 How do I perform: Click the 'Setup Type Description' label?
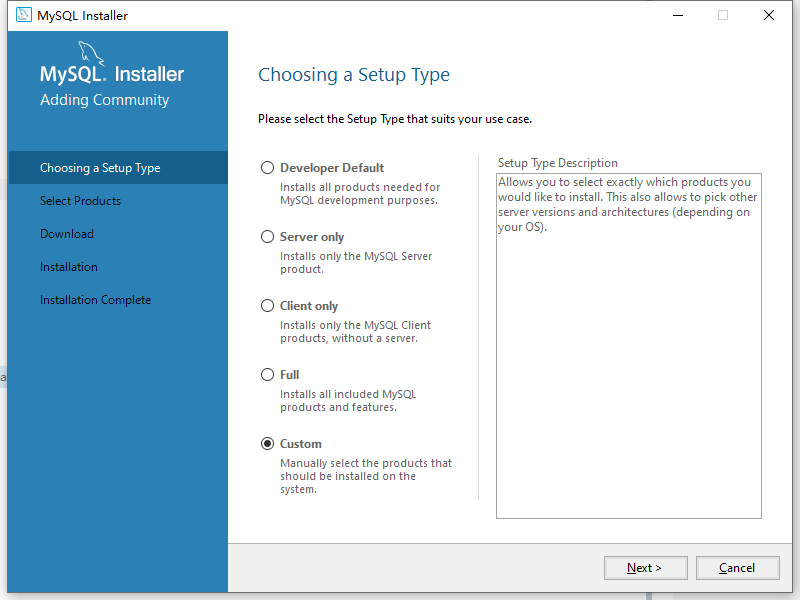pyautogui.click(x=558, y=163)
